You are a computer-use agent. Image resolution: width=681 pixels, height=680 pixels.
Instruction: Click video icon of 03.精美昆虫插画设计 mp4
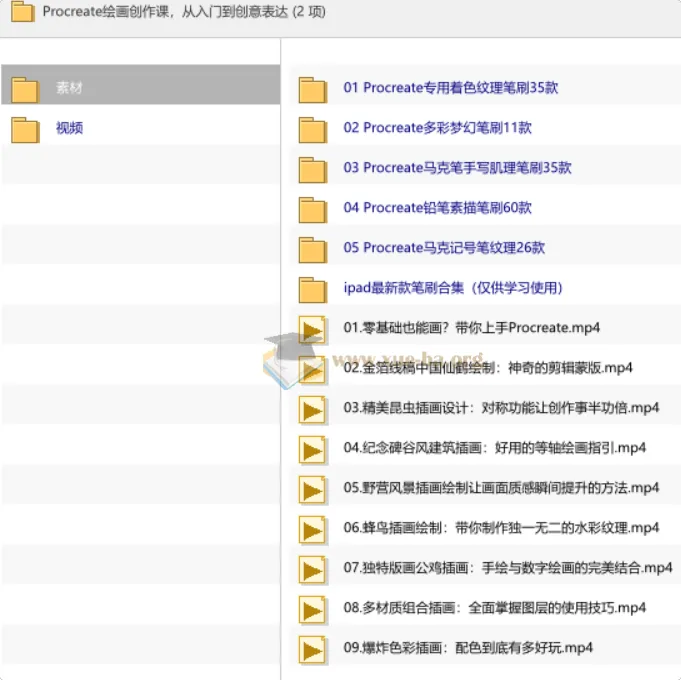point(312,410)
